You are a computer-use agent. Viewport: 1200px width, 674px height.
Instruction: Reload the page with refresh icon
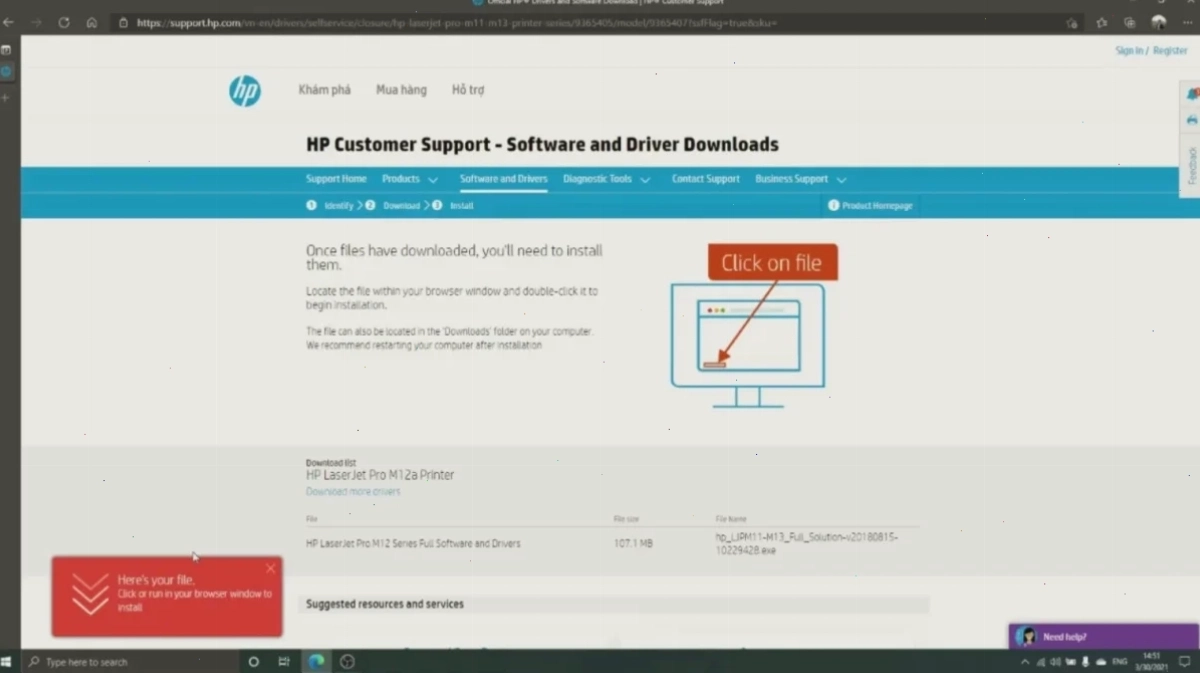64,22
